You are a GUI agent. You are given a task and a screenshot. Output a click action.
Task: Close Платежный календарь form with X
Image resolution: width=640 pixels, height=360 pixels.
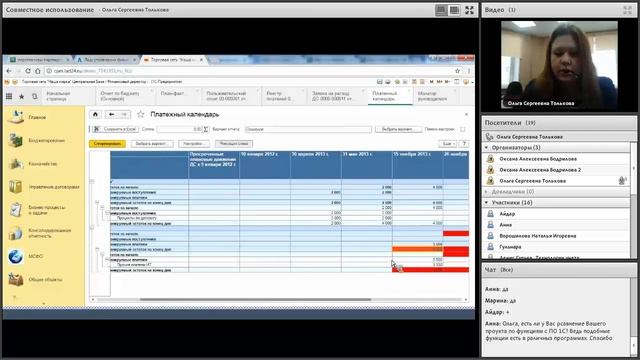click(466, 114)
